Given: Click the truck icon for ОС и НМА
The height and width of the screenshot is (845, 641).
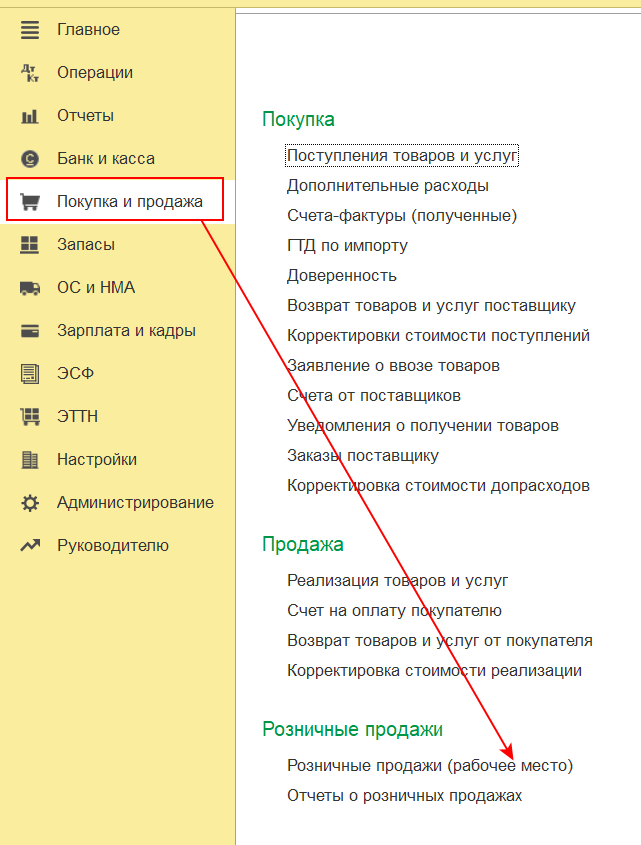Looking at the screenshot, I should click(x=30, y=288).
